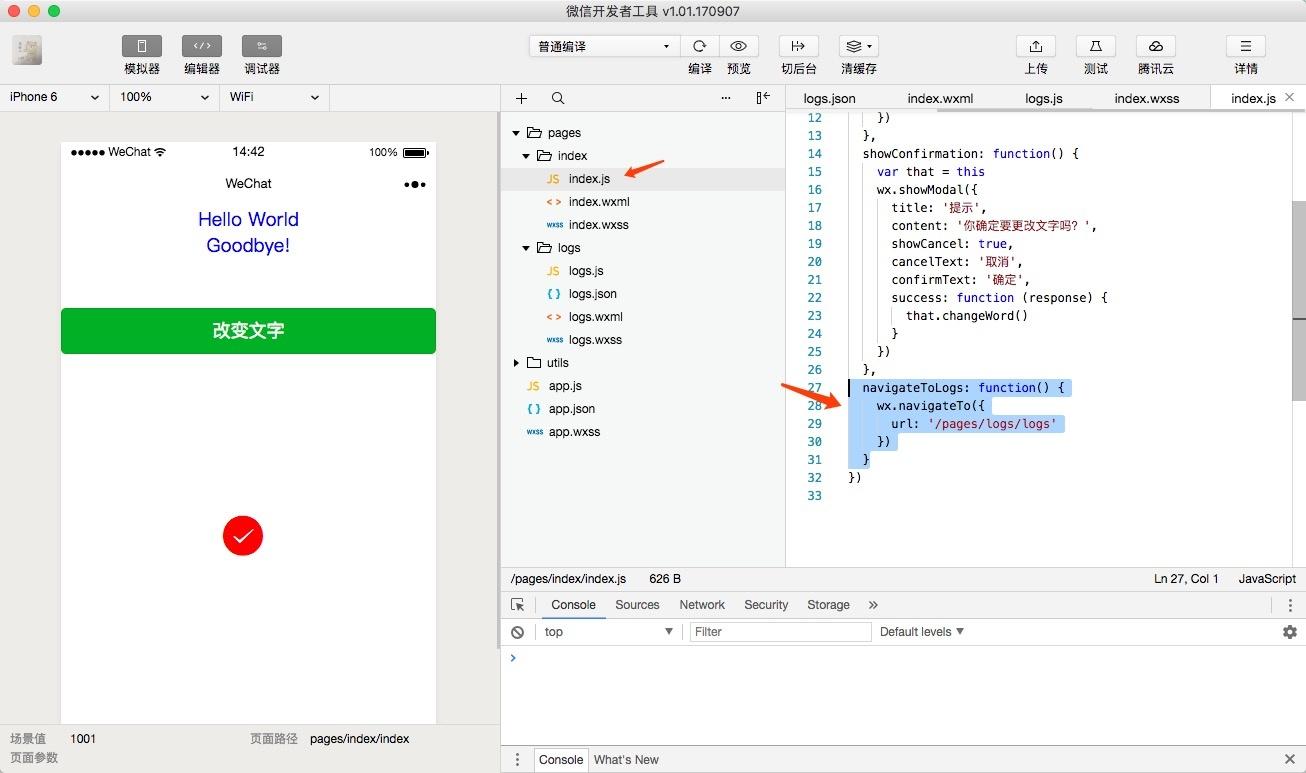The width and height of the screenshot is (1306, 773).
Task: Click the console Filter input field
Action: (x=780, y=632)
